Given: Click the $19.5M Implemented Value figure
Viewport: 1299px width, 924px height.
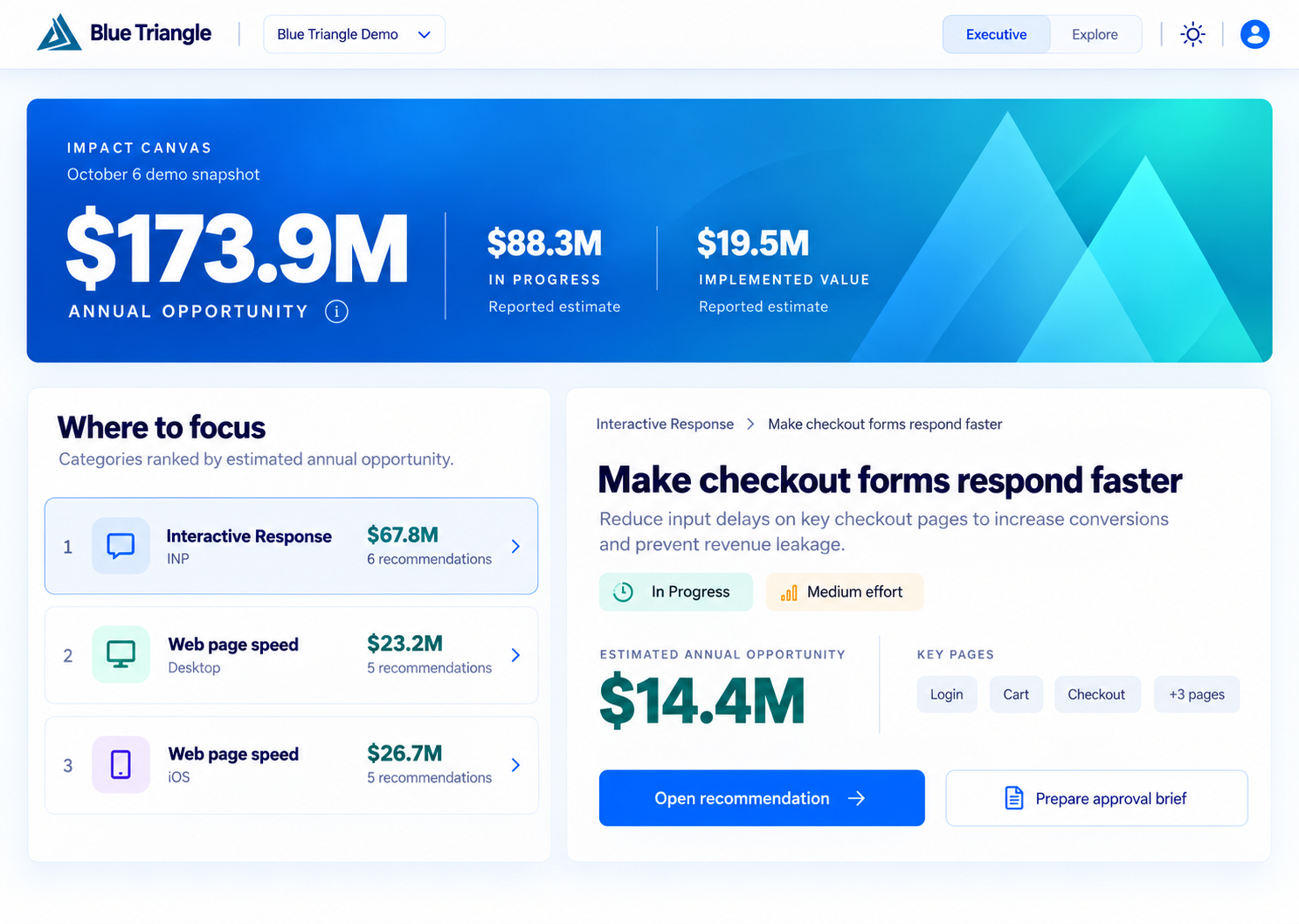Looking at the screenshot, I should coord(753,243).
